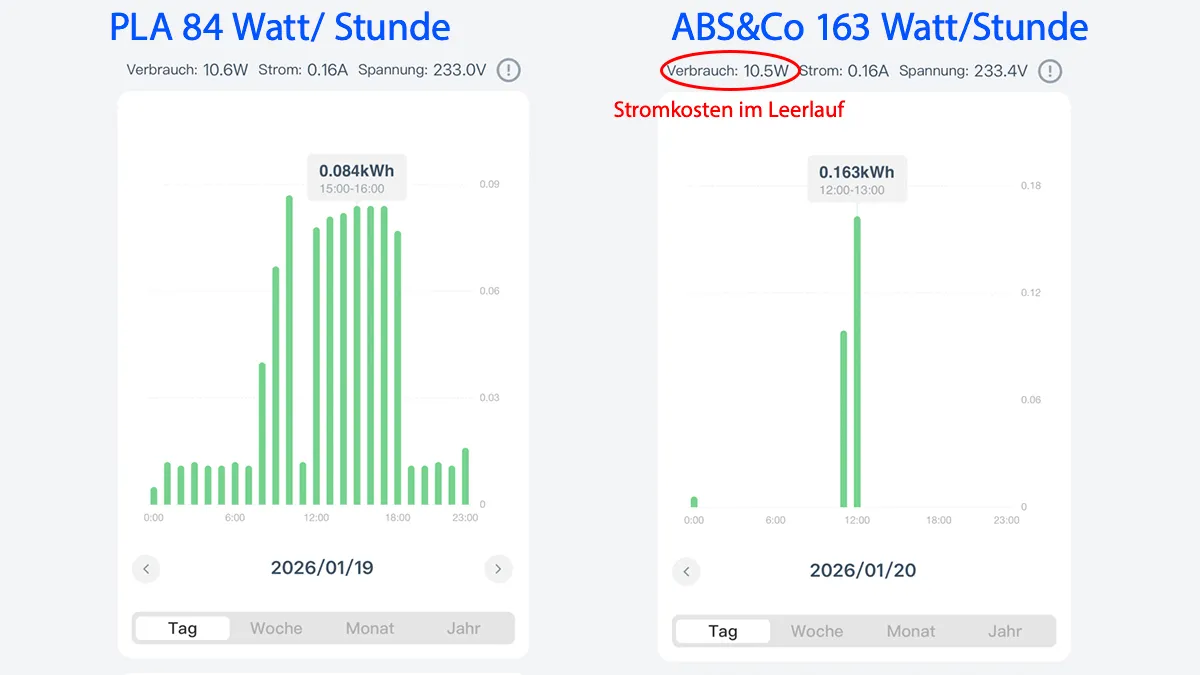Go to next day after 2026/01/19

point(498,569)
